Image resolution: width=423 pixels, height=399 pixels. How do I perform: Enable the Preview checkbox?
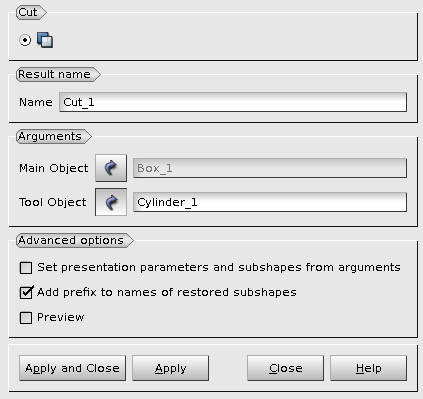click(26, 318)
